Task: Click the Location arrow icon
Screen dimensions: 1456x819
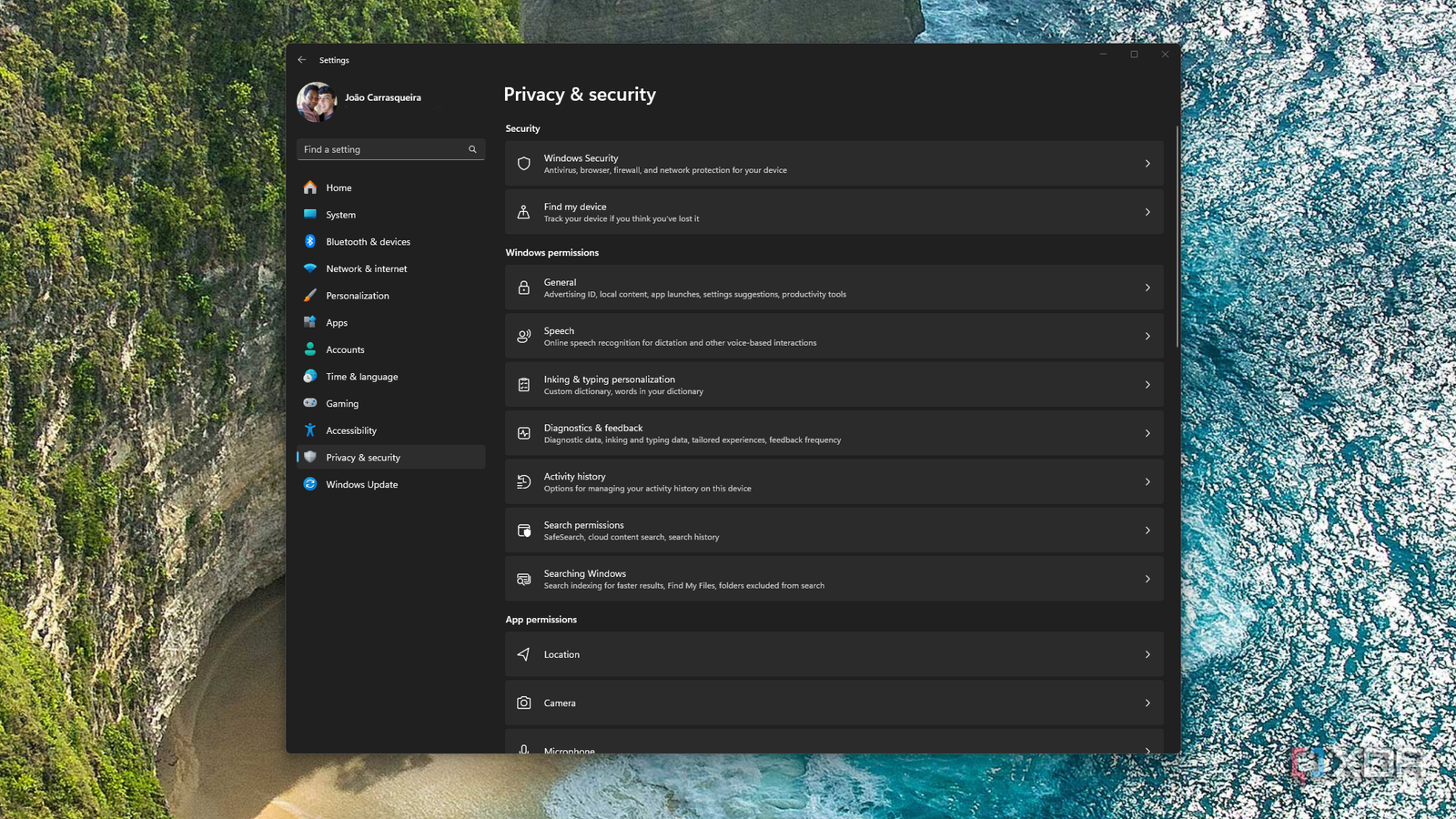Action: [x=523, y=654]
